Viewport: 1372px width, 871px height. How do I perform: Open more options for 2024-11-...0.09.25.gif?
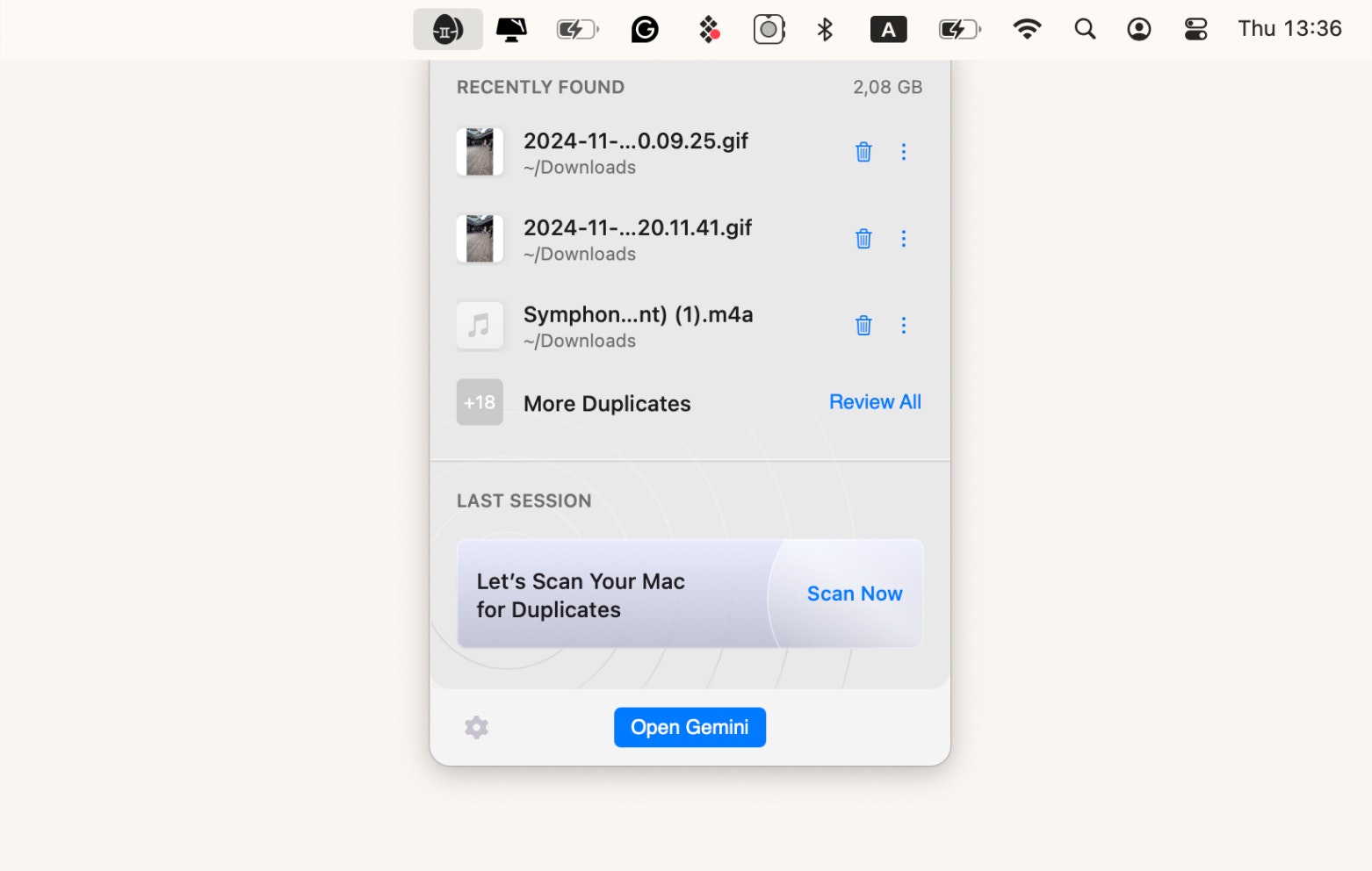click(903, 152)
